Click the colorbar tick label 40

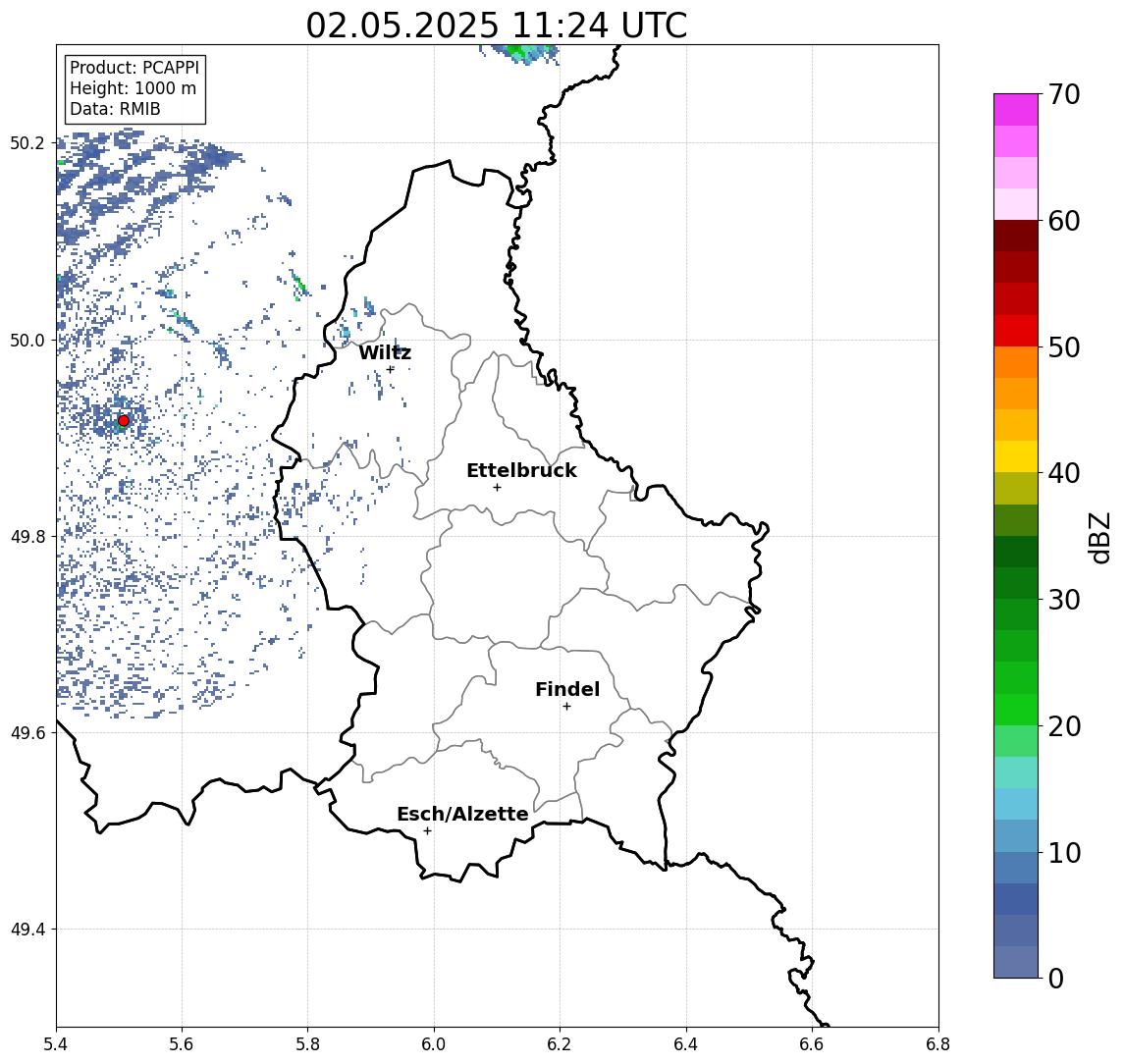[1064, 473]
